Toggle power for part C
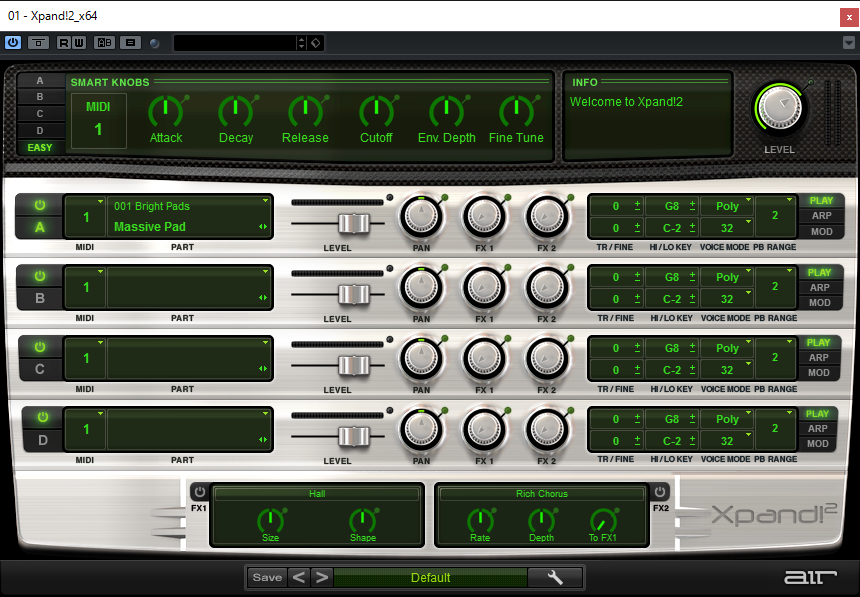This screenshot has height=597, width=860. pos(39,347)
